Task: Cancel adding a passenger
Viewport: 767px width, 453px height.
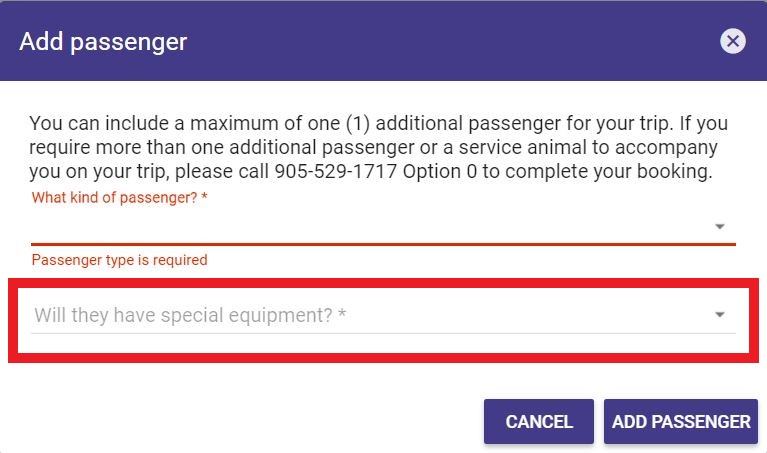Action: [539, 422]
